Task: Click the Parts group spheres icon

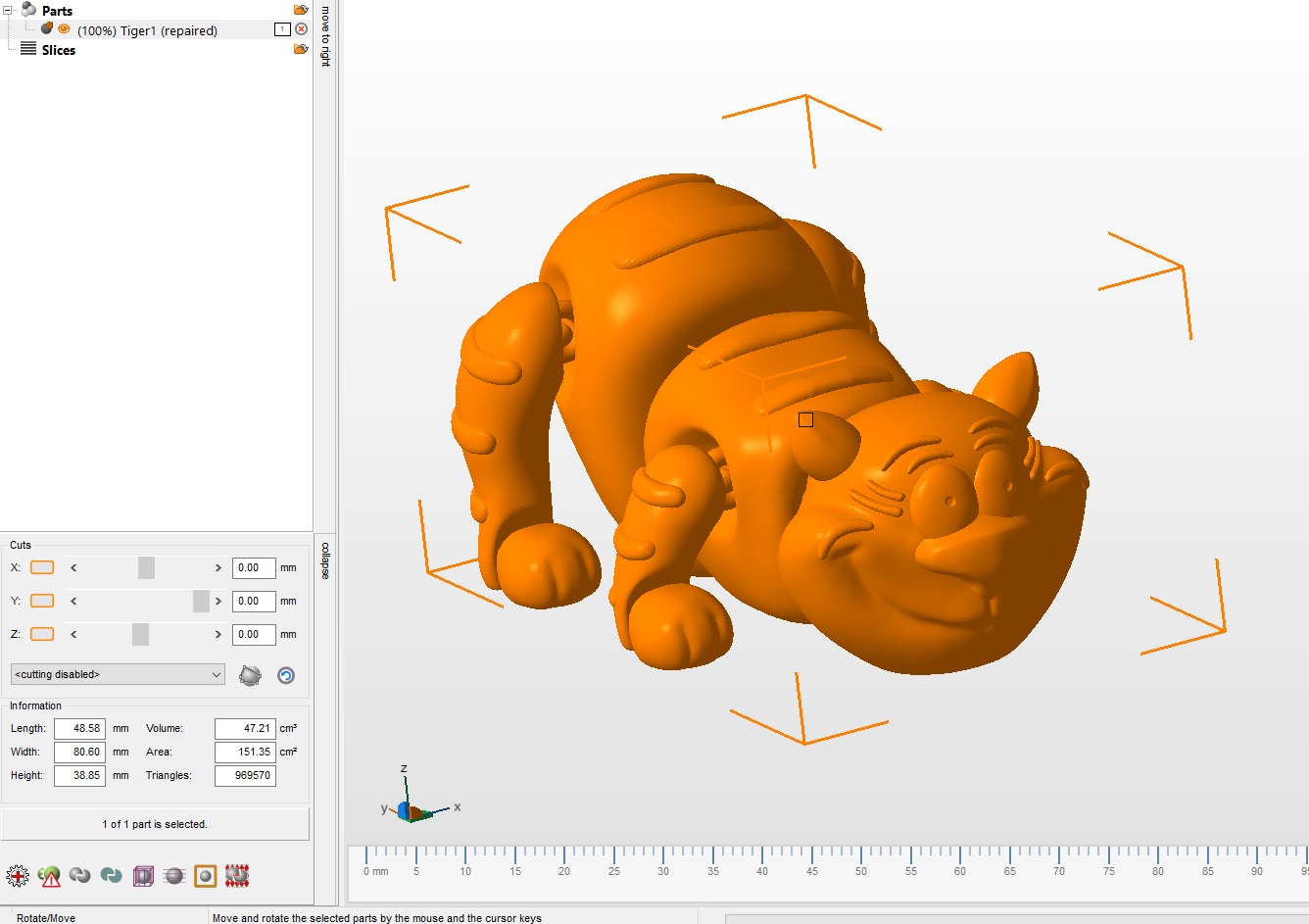Action: [x=28, y=10]
